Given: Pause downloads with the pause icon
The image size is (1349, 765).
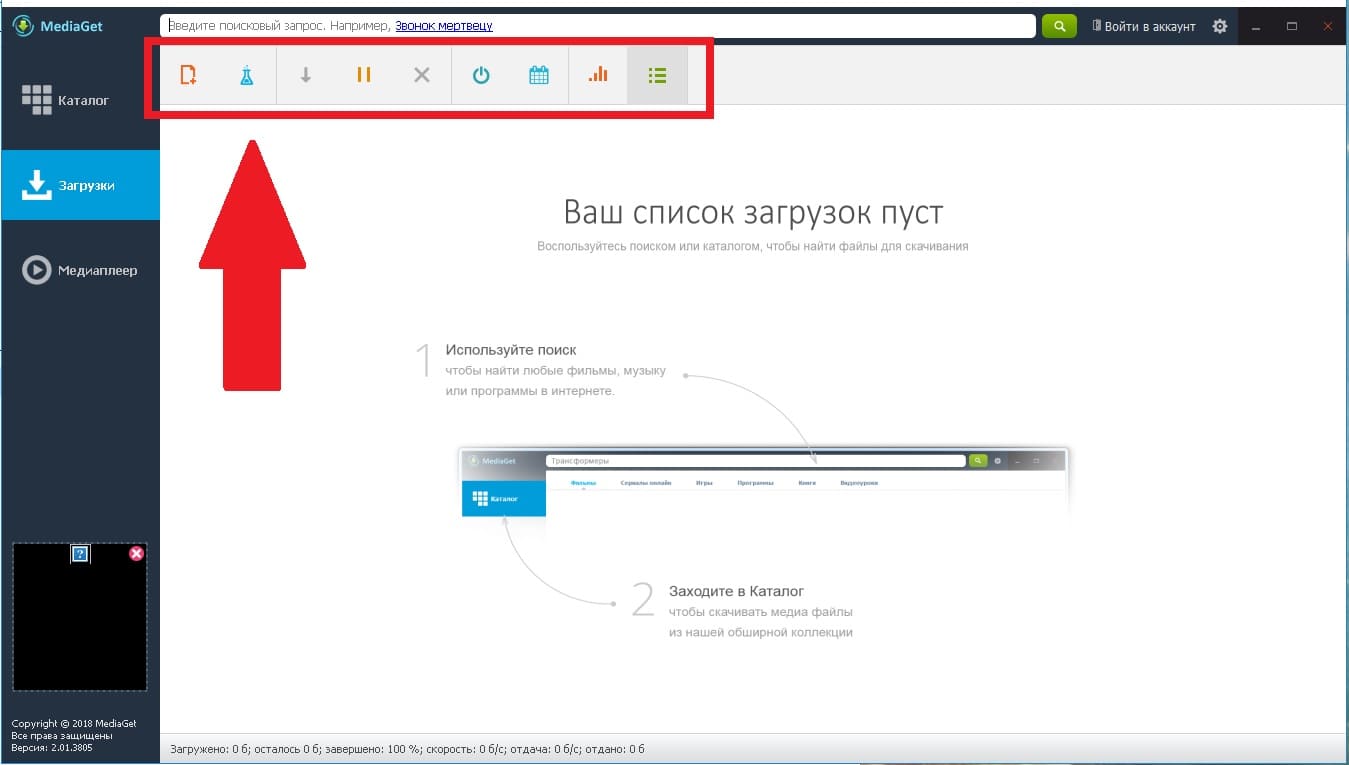Looking at the screenshot, I should click(364, 75).
